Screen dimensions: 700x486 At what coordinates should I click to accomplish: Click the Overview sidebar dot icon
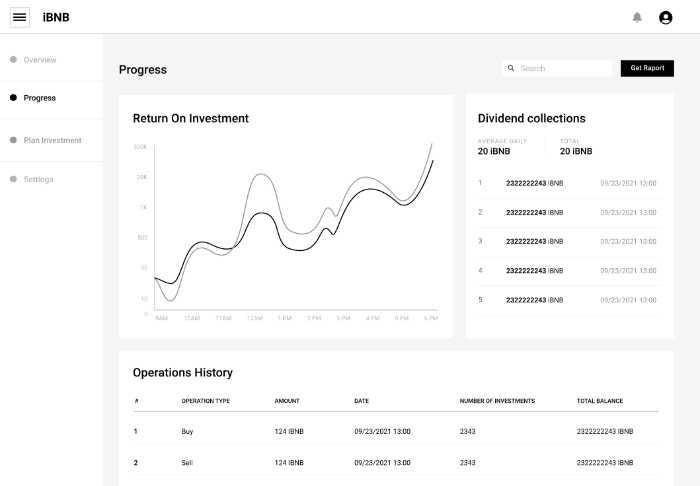click(13, 59)
